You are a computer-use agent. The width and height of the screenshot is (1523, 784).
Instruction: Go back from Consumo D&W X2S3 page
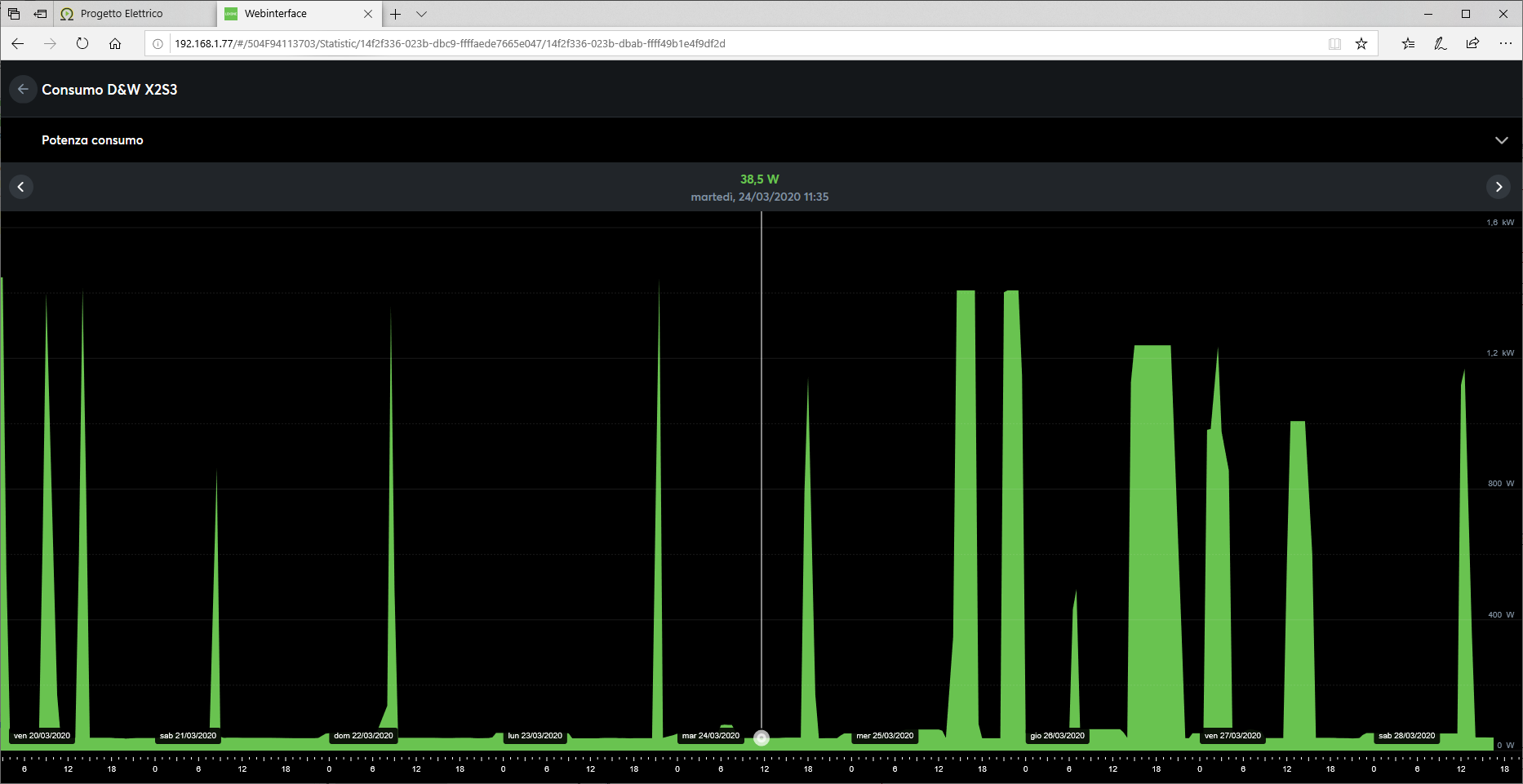(x=23, y=89)
